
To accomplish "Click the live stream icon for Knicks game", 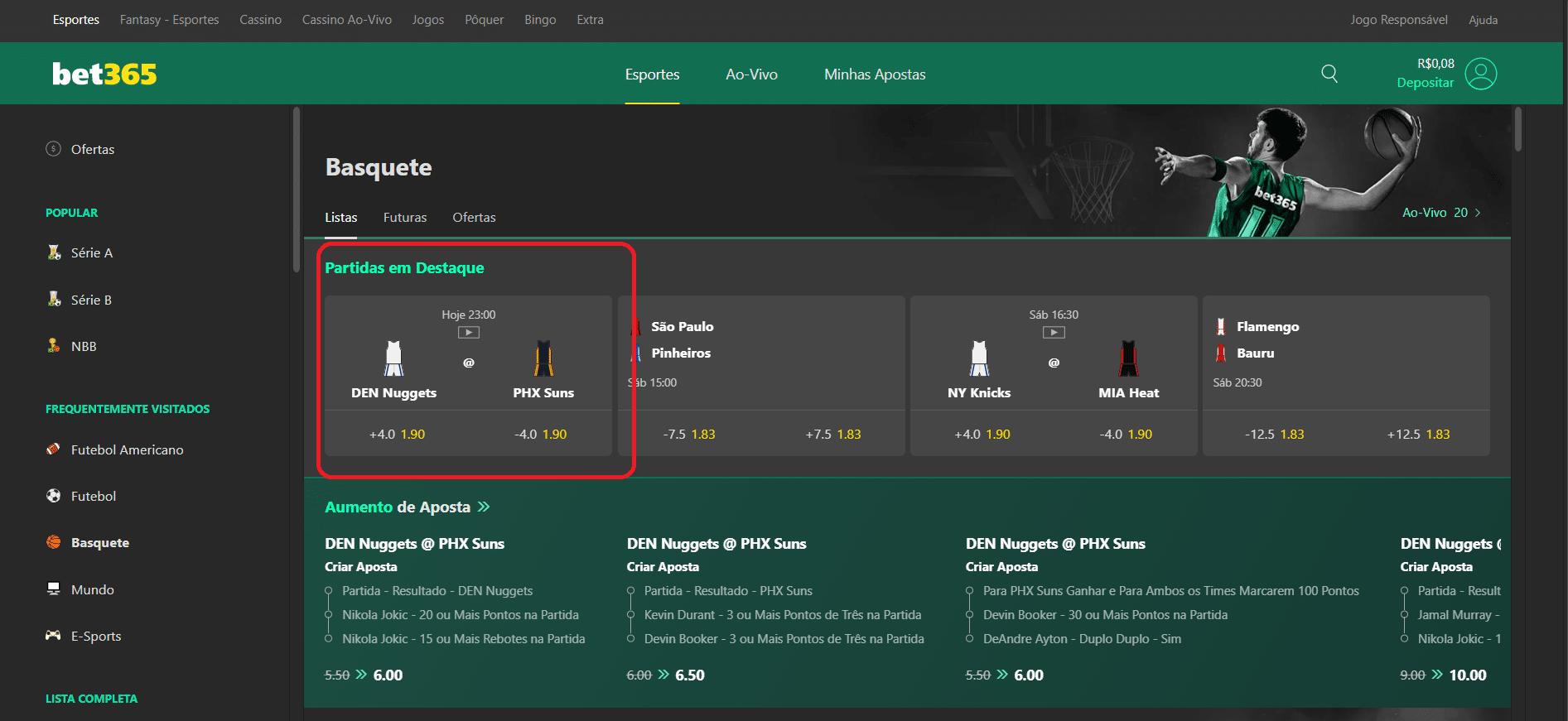I will point(1054,332).
